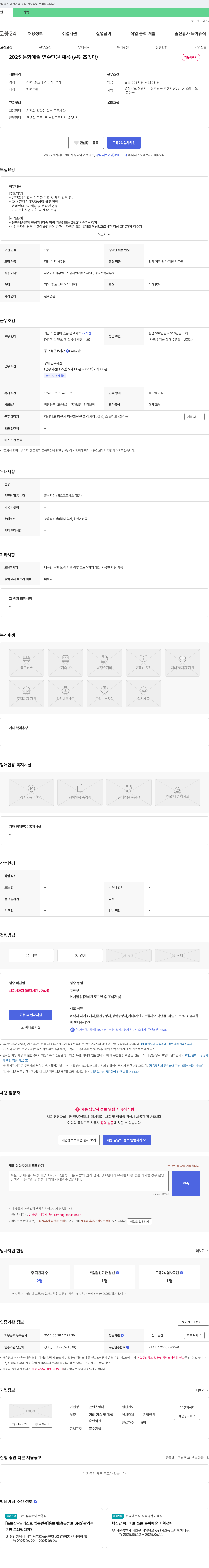
Task: Click the 전송 send button
Action: click(x=186, y=1183)
